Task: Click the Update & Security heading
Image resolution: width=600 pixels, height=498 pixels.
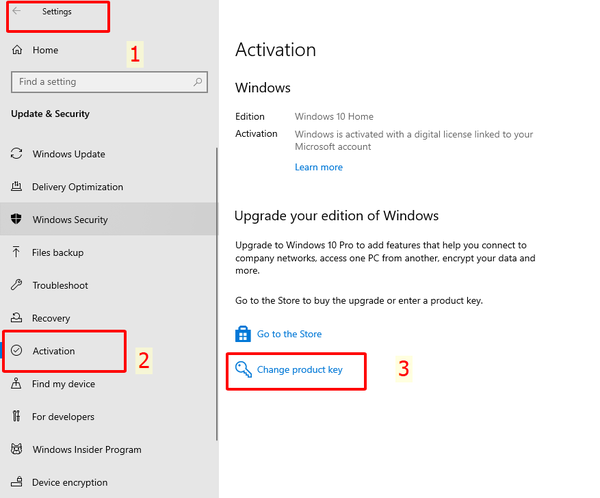Action: pyautogui.click(x=50, y=114)
